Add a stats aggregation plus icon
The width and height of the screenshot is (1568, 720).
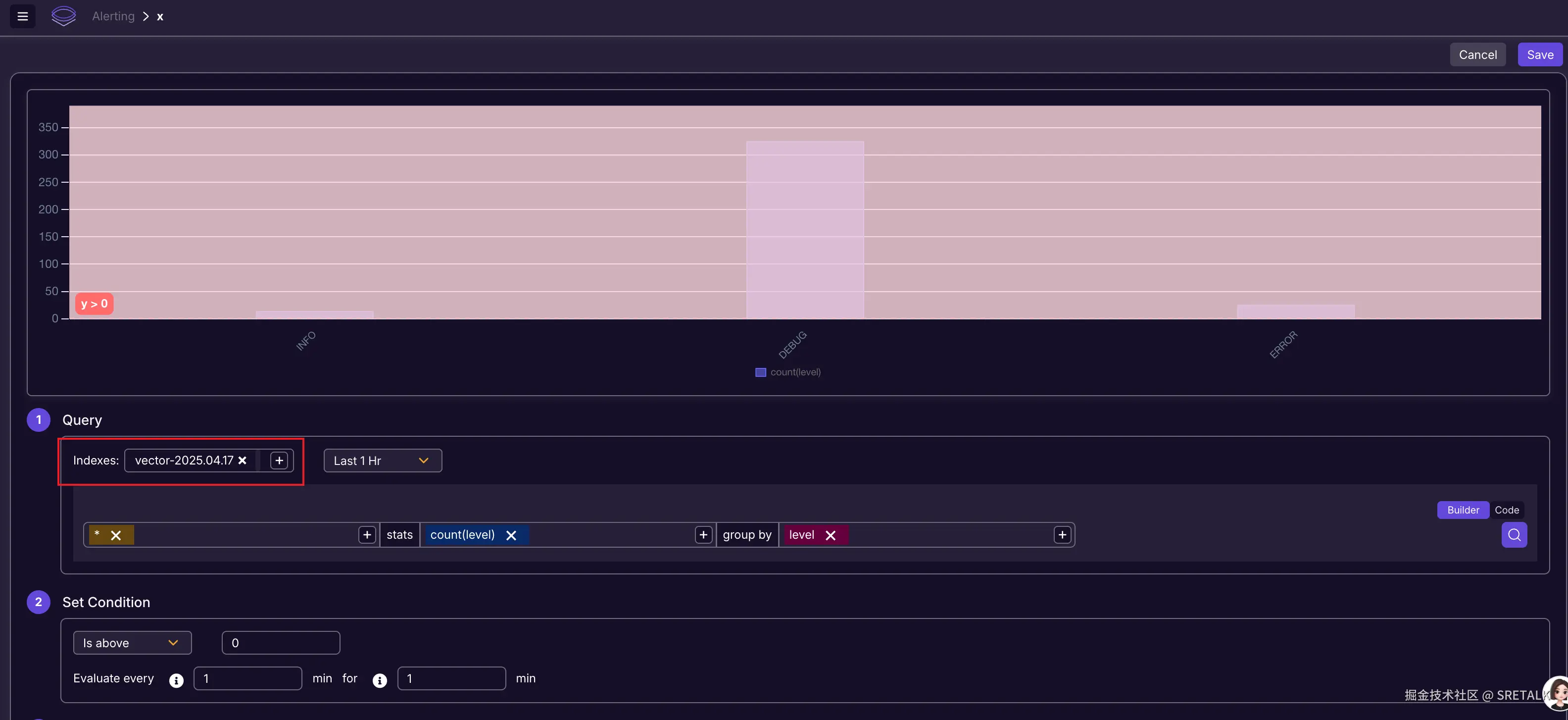[x=703, y=535]
